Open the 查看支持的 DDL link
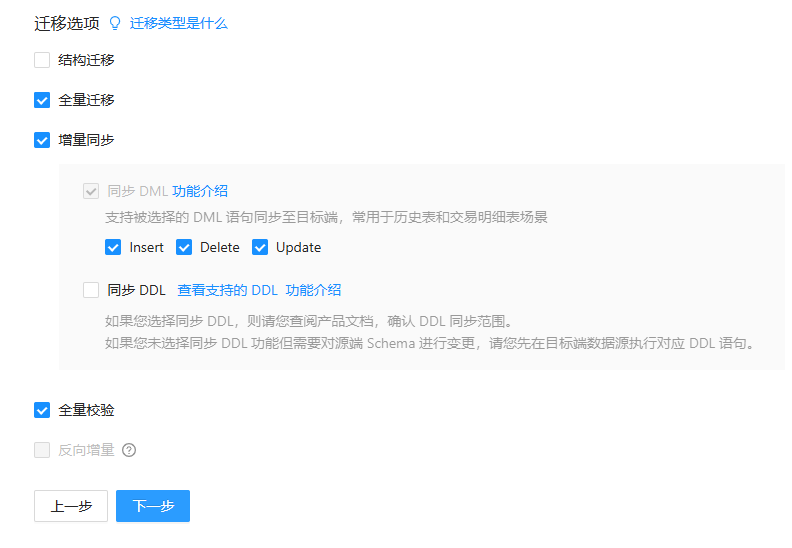The height and width of the screenshot is (548, 792). coord(228,290)
